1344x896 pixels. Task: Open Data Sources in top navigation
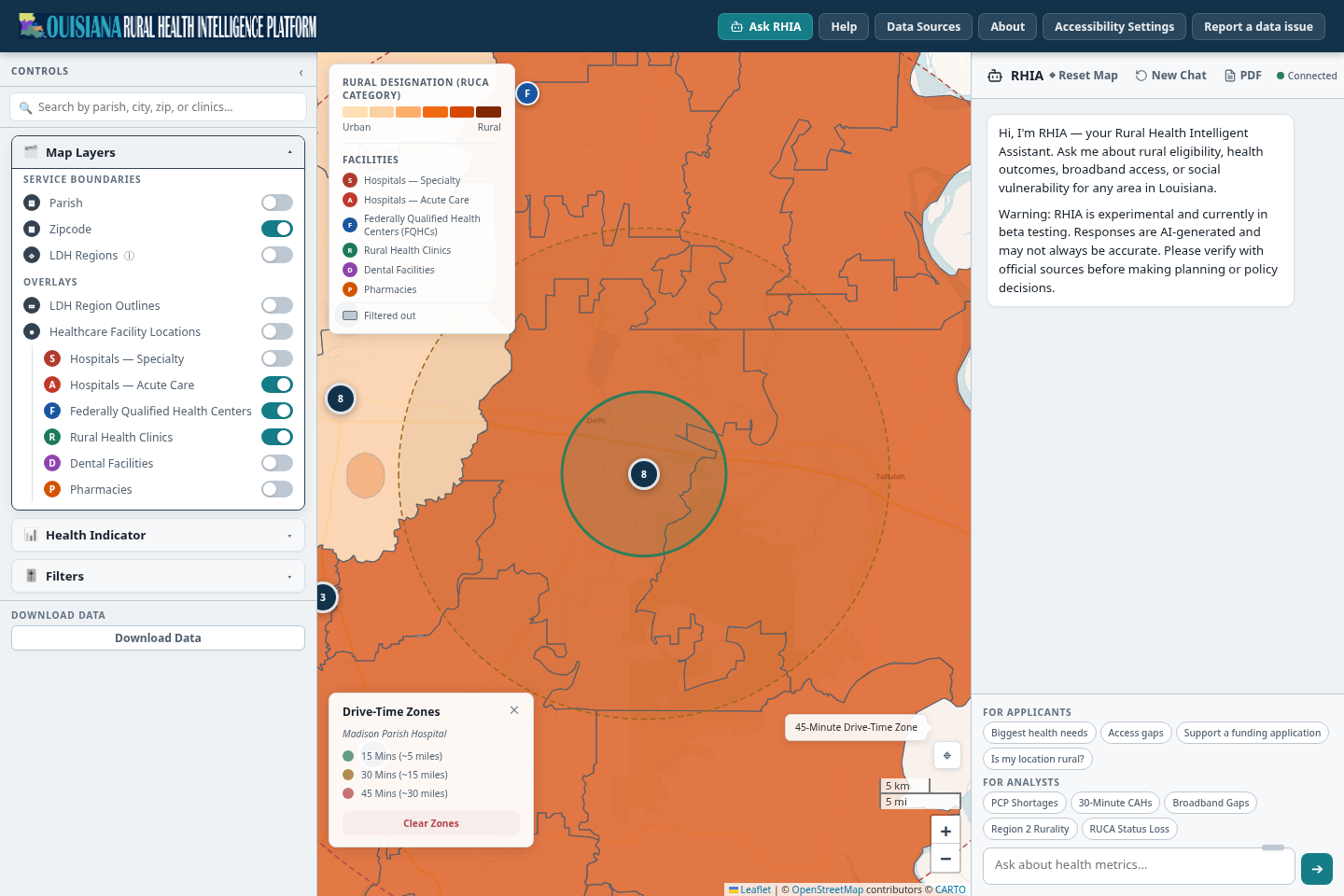(923, 26)
